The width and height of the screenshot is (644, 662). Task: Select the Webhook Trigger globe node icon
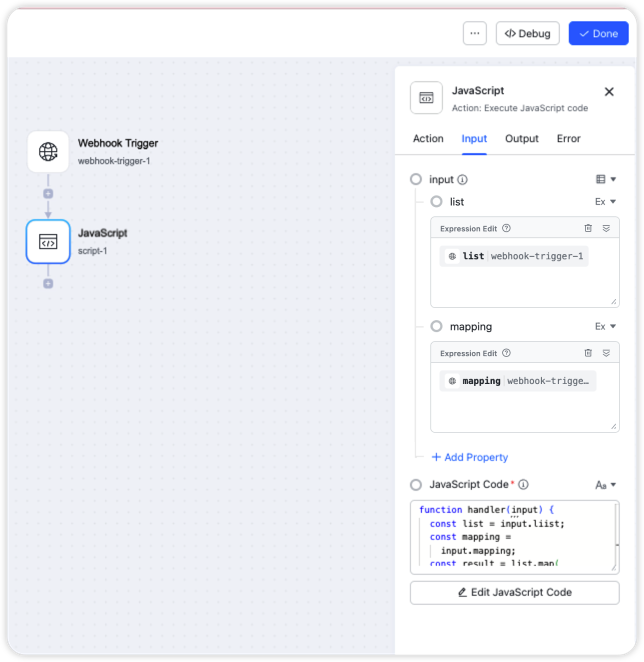point(48,152)
